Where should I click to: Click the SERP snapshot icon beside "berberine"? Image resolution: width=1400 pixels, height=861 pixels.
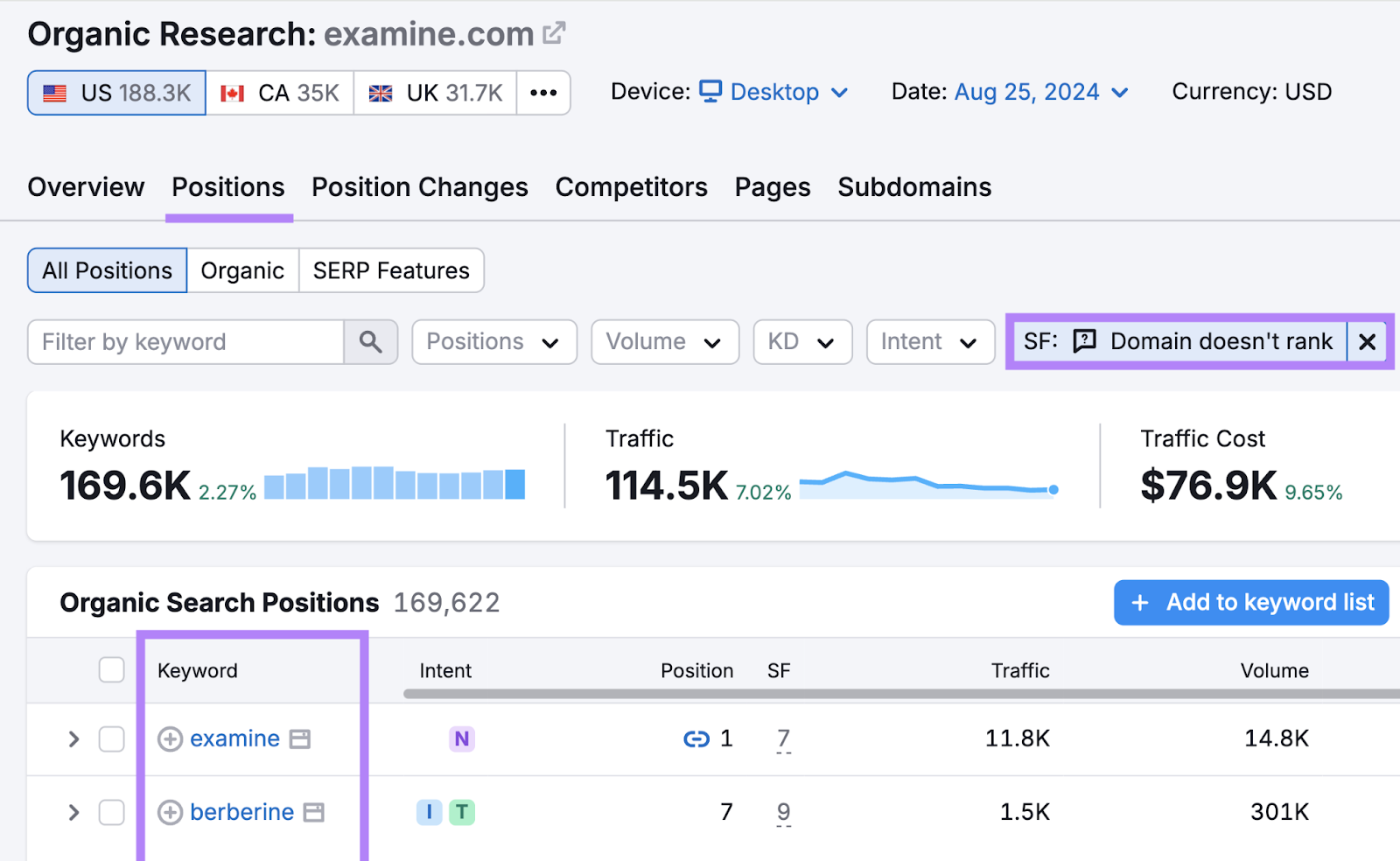[x=311, y=813]
